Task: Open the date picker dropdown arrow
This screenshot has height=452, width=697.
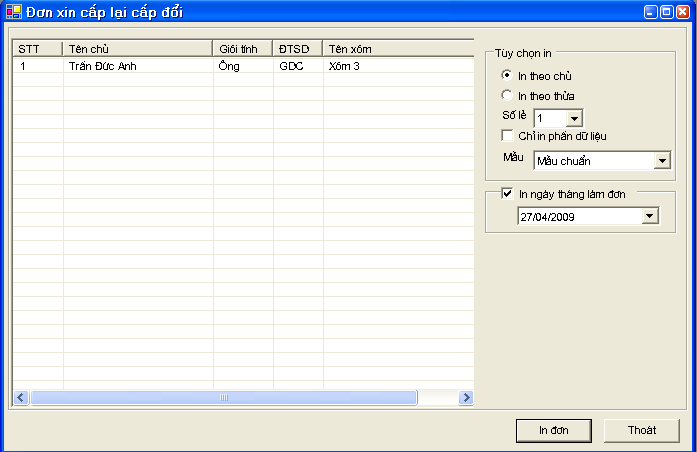Action: coord(650,216)
